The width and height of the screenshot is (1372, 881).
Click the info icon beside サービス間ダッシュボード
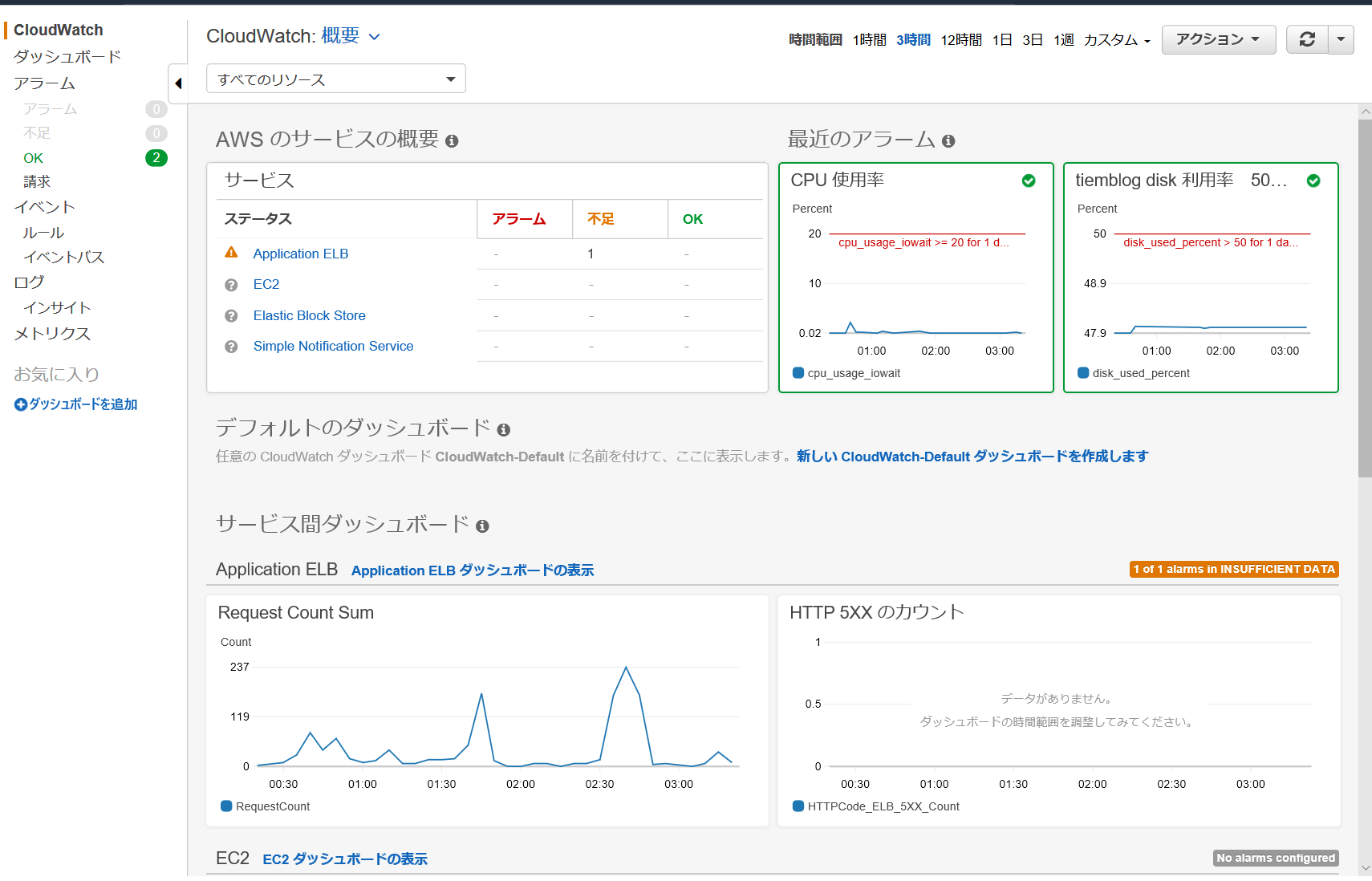(482, 526)
